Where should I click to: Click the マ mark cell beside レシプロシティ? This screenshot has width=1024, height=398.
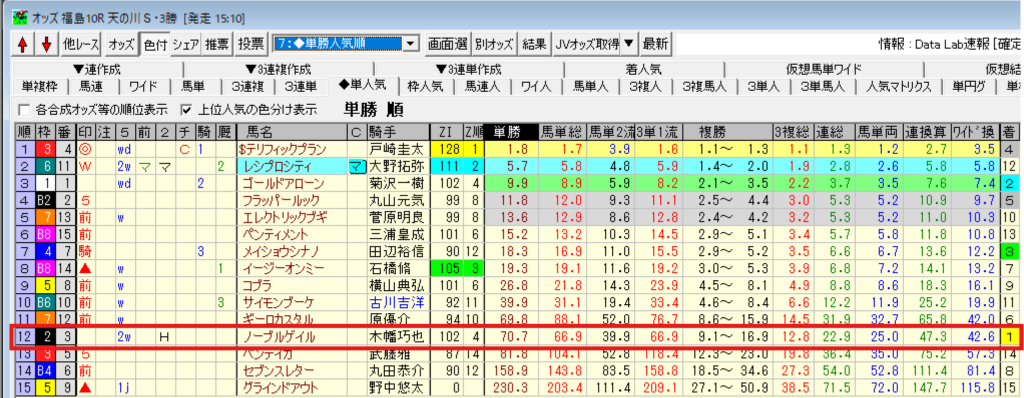tap(356, 167)
